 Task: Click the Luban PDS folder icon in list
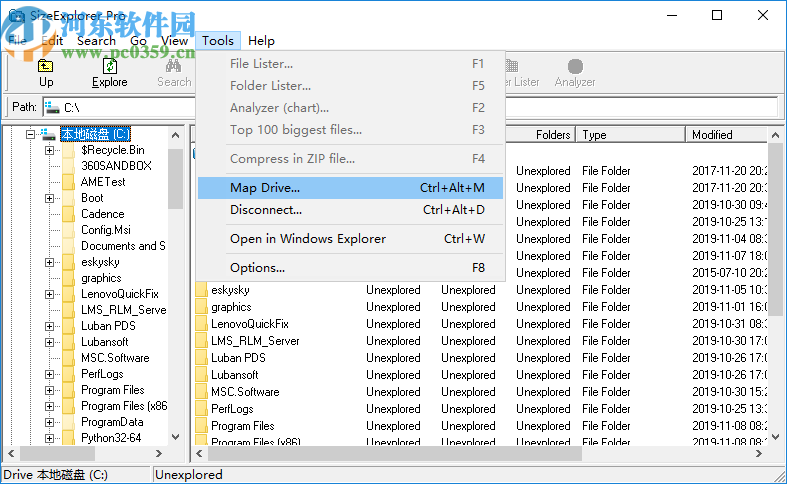[x=201, y=358]
